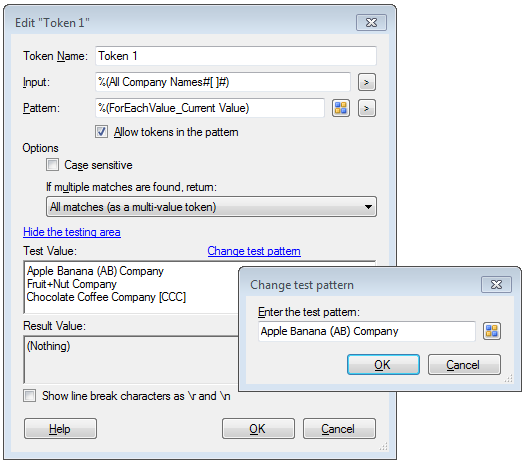The height and width of the screenshot is (463, 526).
Task: Open the Change test pattern link
Action: click(254, 251)
